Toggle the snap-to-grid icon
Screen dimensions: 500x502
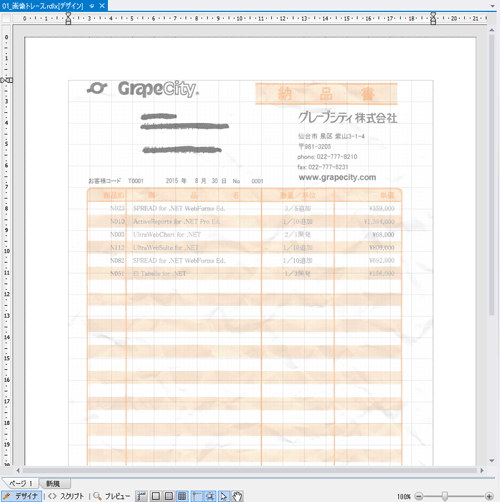210,496
